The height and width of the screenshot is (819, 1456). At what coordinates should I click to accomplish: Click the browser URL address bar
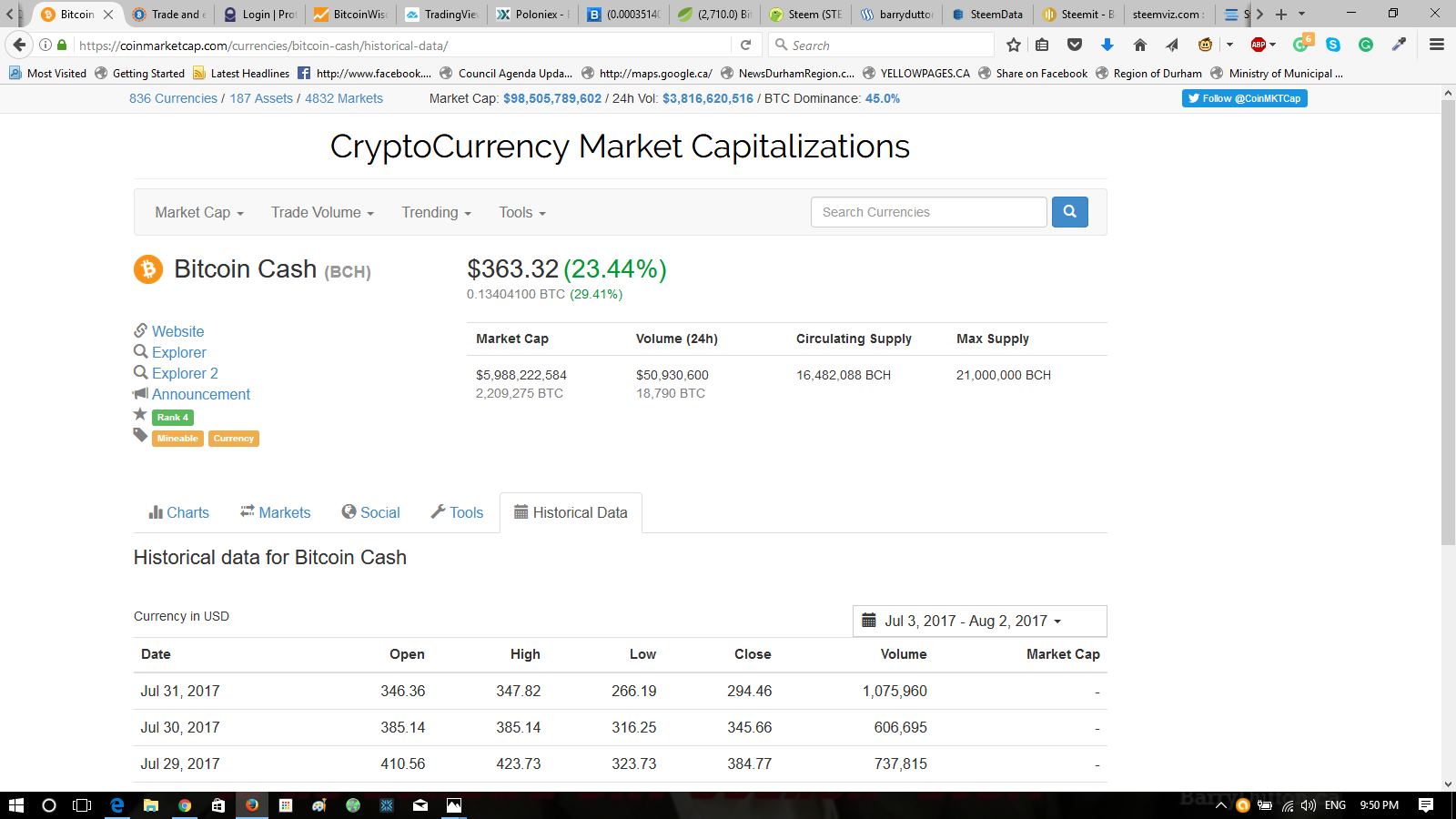(400, 45)
